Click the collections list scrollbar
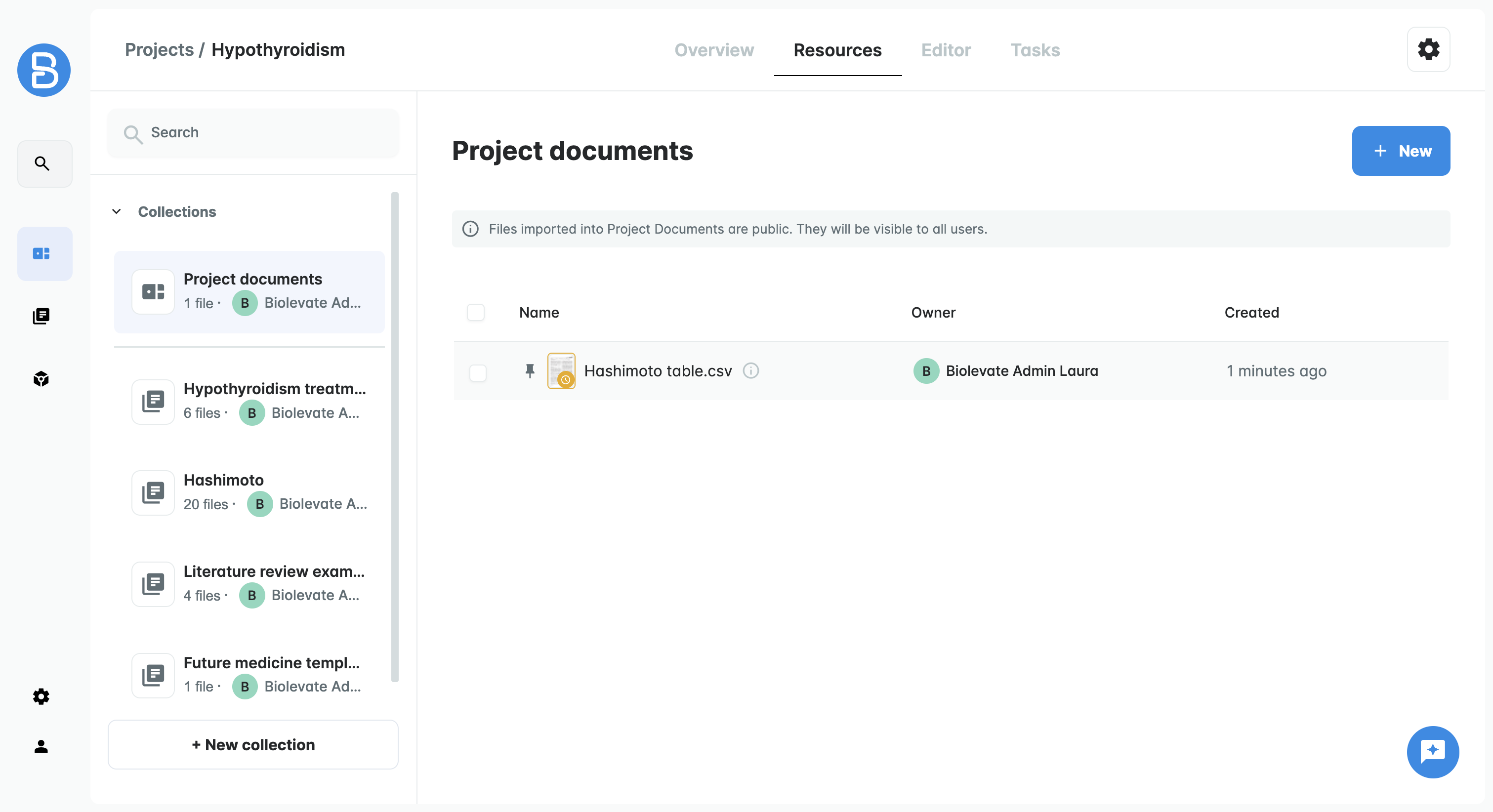This screenshot has width=1493, height=812. [x=395, y=438]
